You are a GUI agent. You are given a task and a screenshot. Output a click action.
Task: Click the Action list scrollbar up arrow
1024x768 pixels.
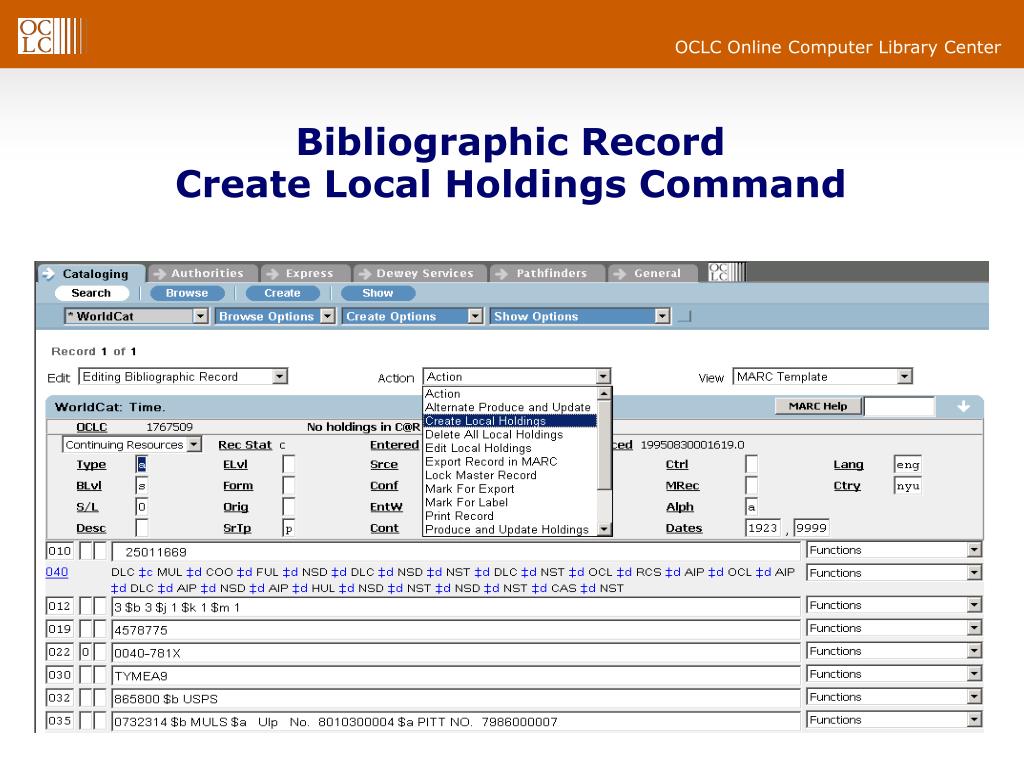(x=604, y=394)
